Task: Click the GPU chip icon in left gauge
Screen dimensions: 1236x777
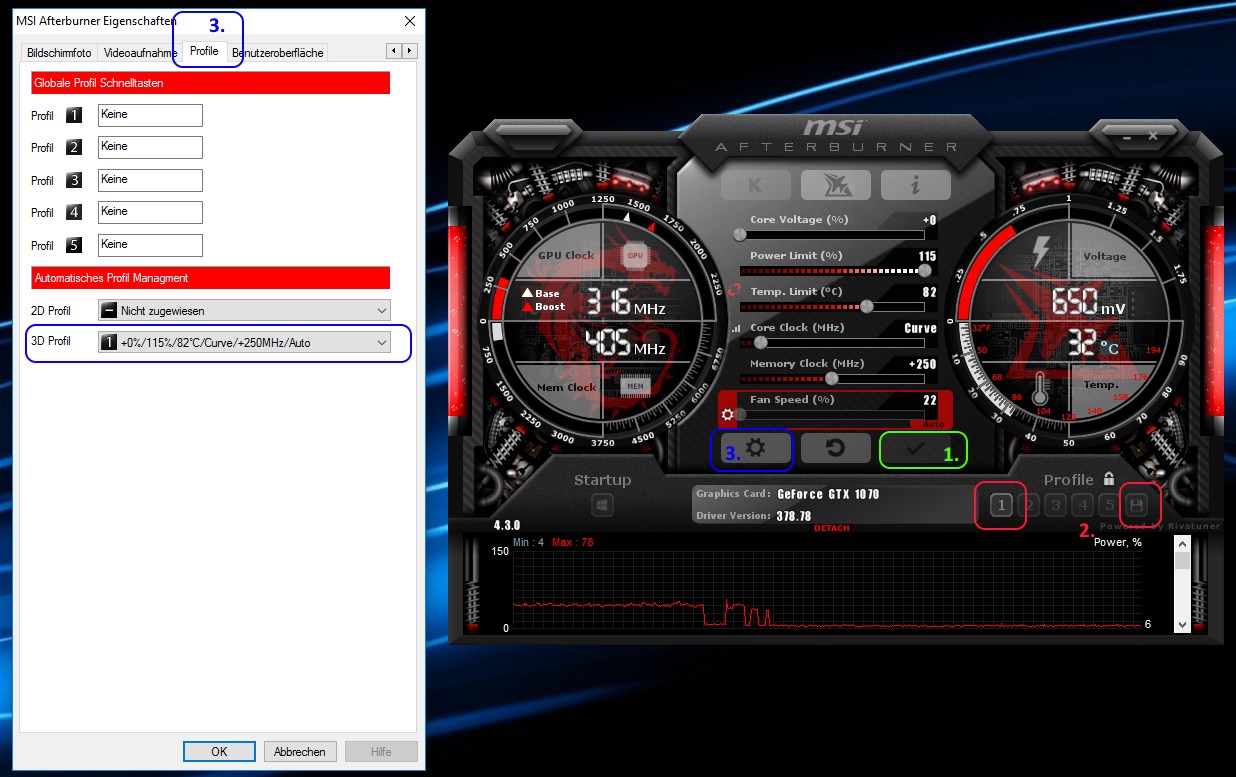Action: pyautogui.click(x=634, y=255)
